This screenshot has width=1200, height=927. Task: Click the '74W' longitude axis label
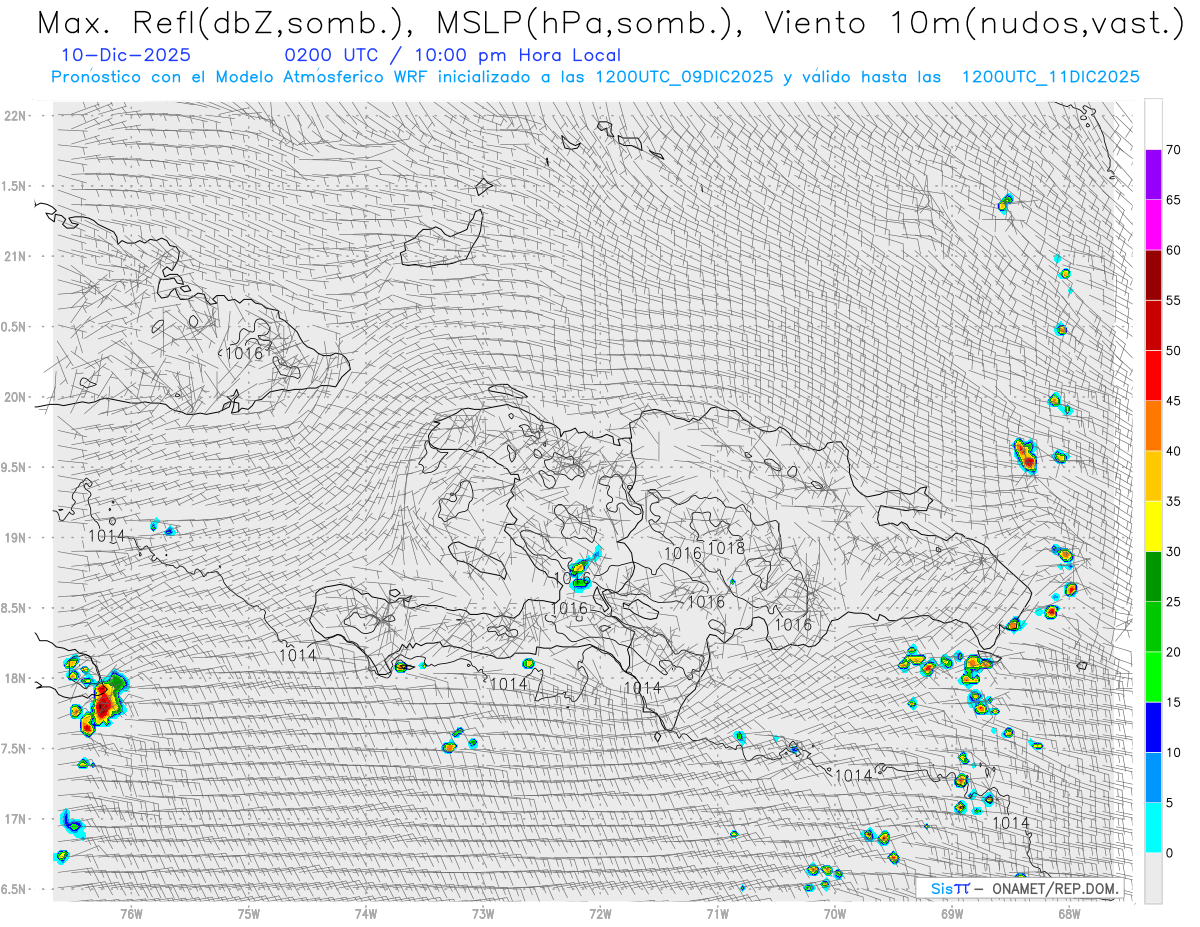[x=366, y=913]
